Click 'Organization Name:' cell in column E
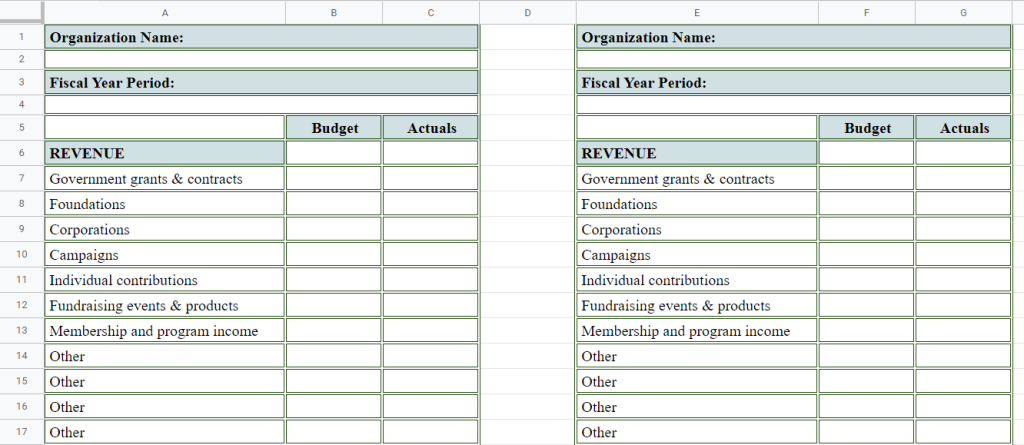 [793, 37]
